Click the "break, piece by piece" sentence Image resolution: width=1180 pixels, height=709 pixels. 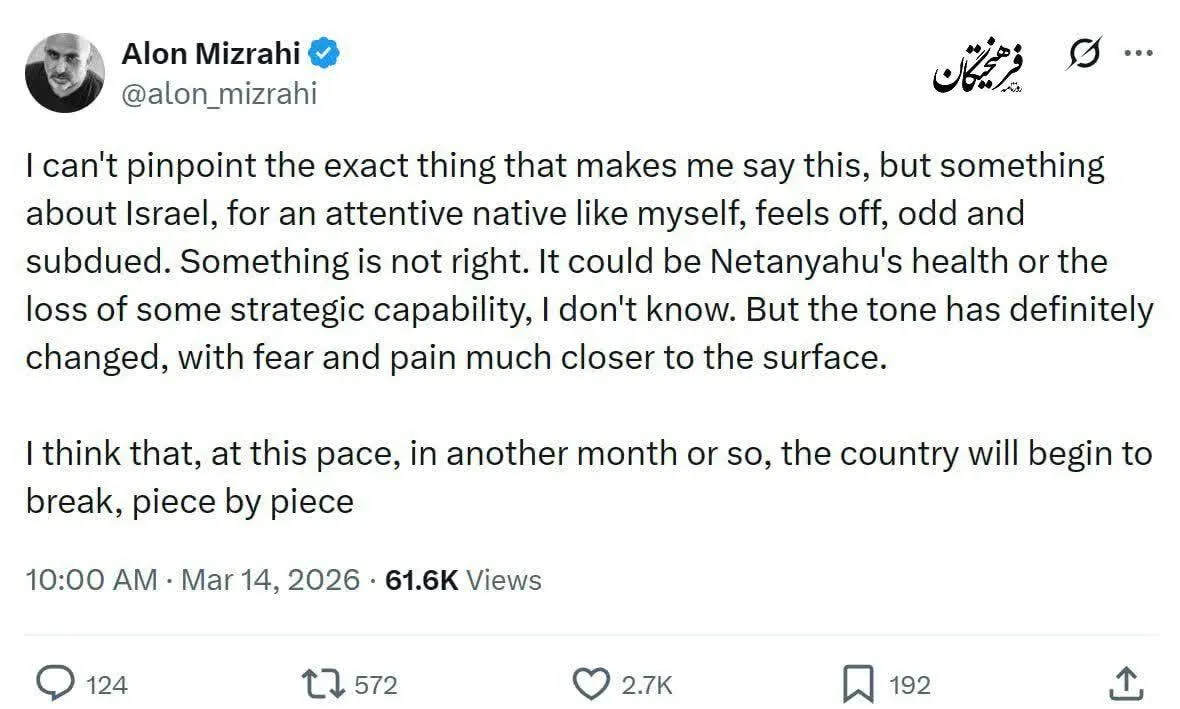click(x=190, y=501)
